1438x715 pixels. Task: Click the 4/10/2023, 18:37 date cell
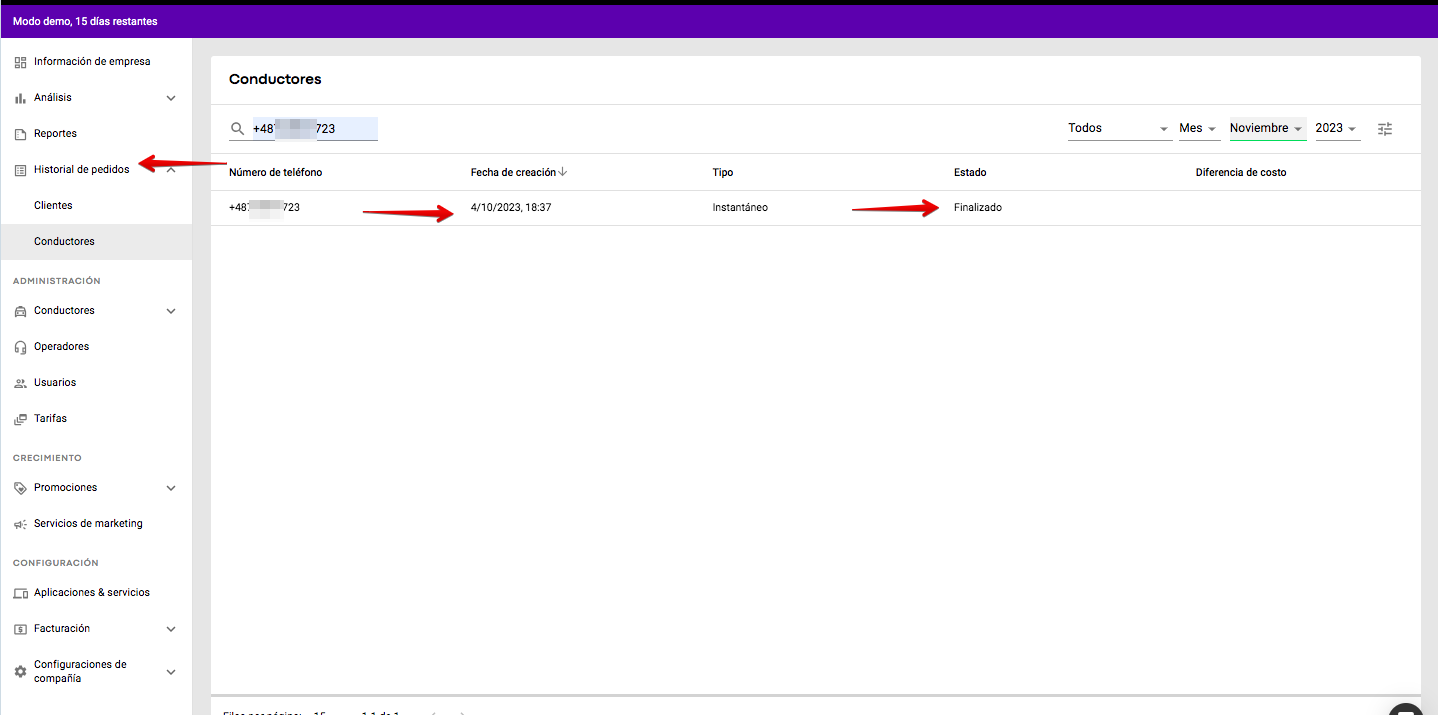[511, 208]
